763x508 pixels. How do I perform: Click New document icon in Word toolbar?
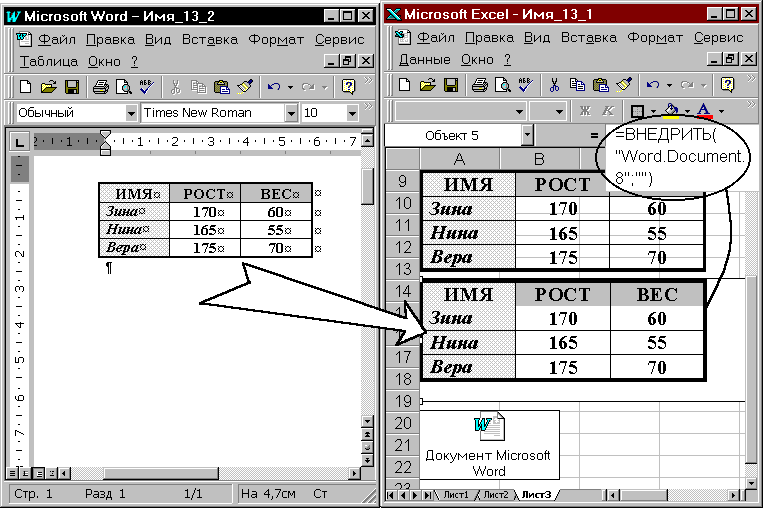pyautogui.click(x=25, y=87)
